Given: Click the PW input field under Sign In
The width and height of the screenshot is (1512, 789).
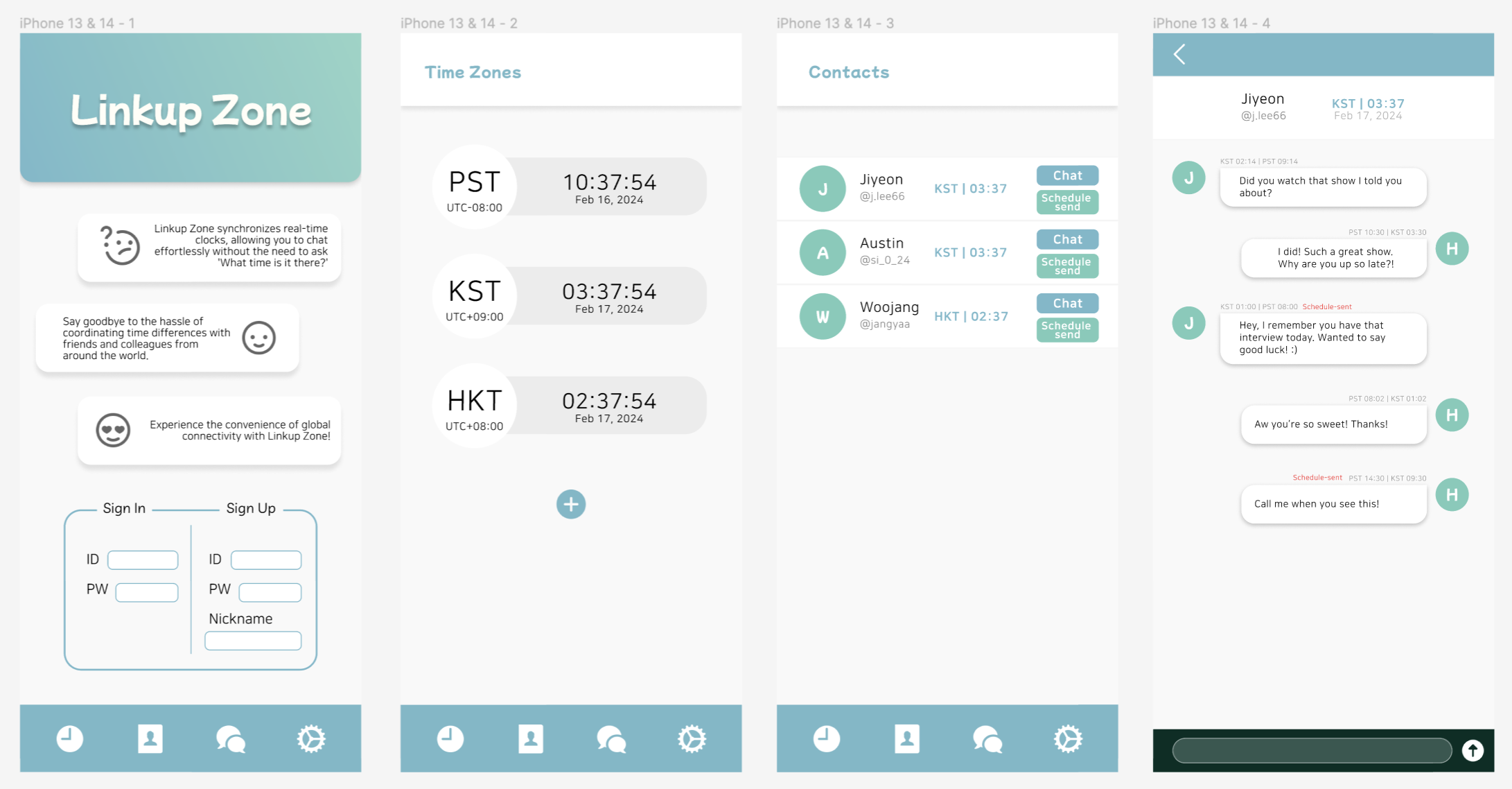Looking at the screenshot, I should pyautogui.click(x=144, y=590).
